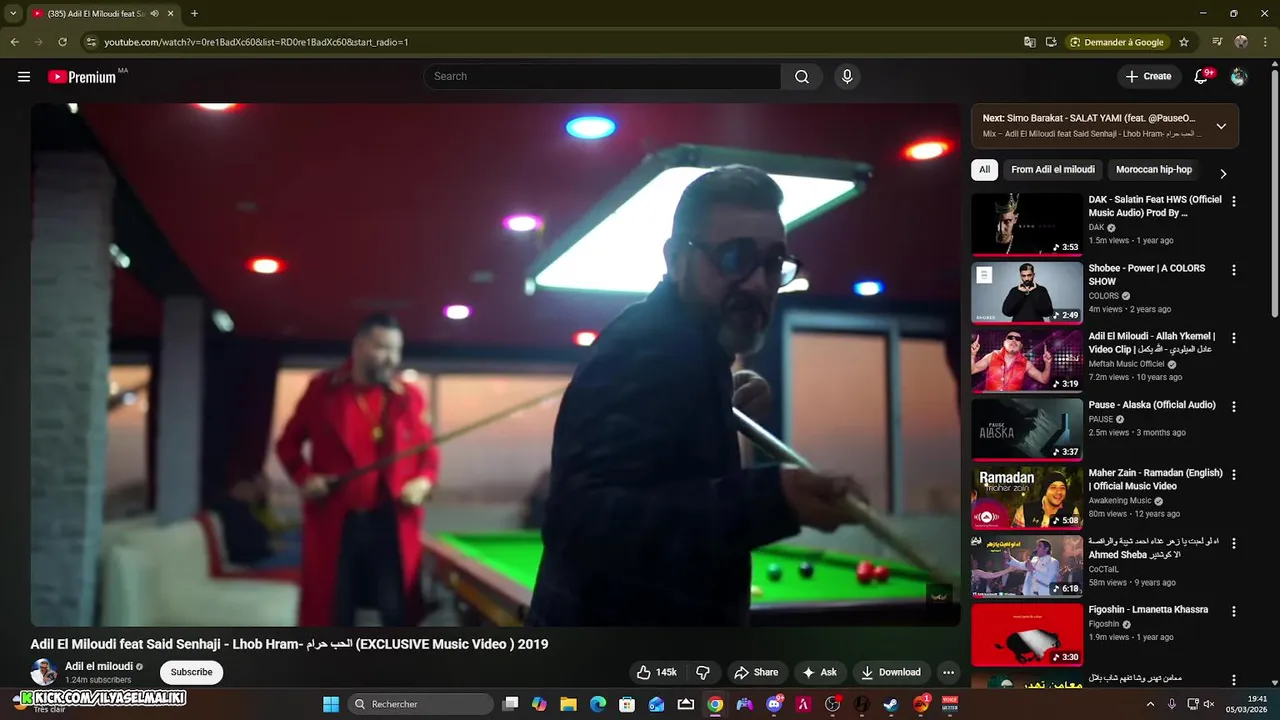Mute the tab using speaker icon
Viewport: 1280px width, 720px height.
[154, 14]
